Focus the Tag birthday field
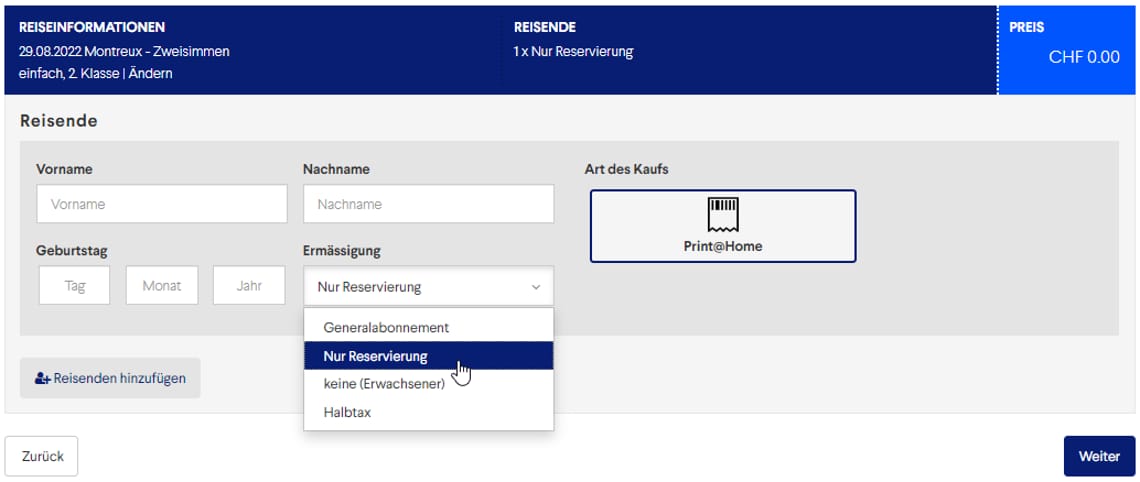 tap(75, 286)
